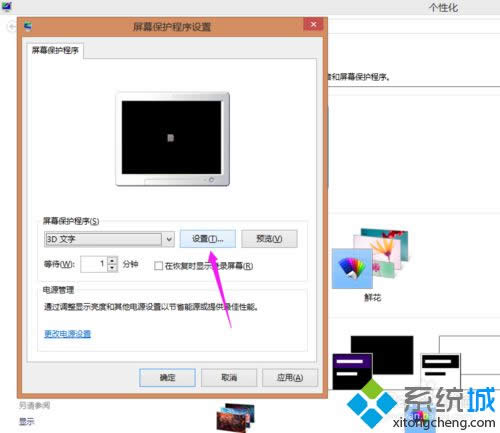Increase the wait time with the up arrow

(x=113, y=260)
